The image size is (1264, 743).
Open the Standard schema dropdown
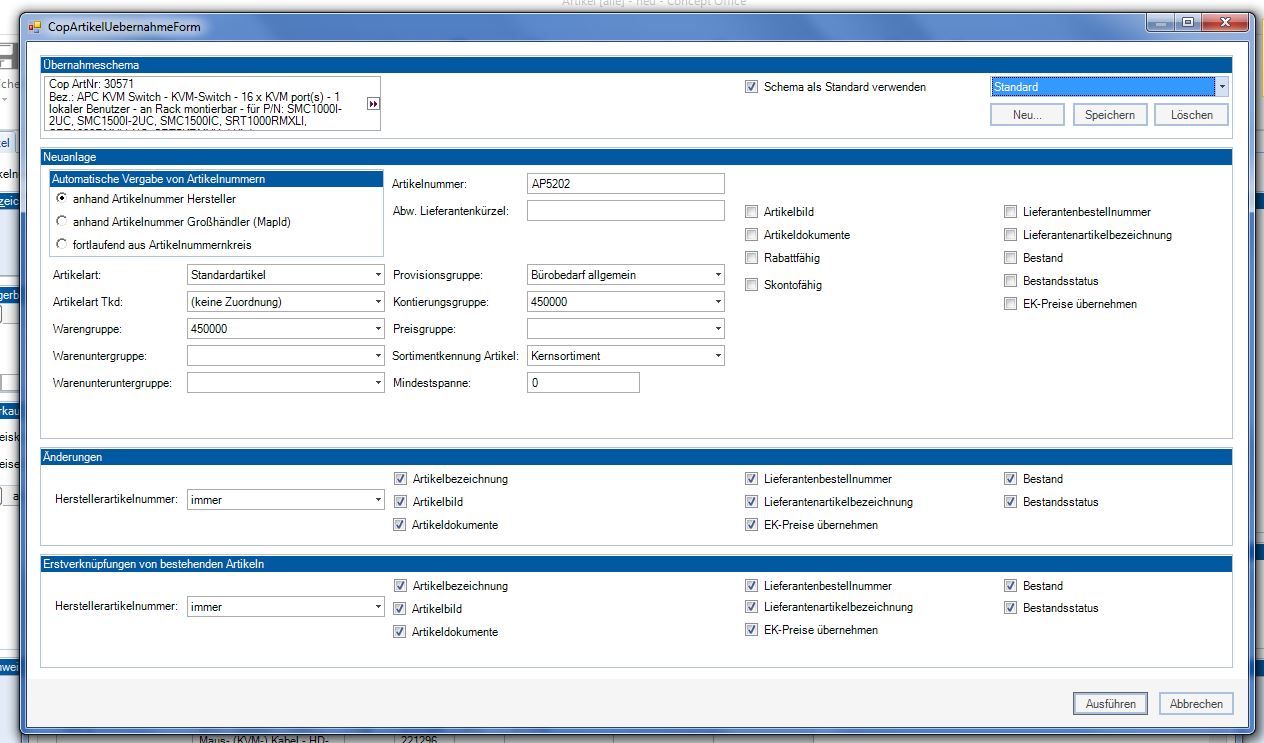(1221, 87)
